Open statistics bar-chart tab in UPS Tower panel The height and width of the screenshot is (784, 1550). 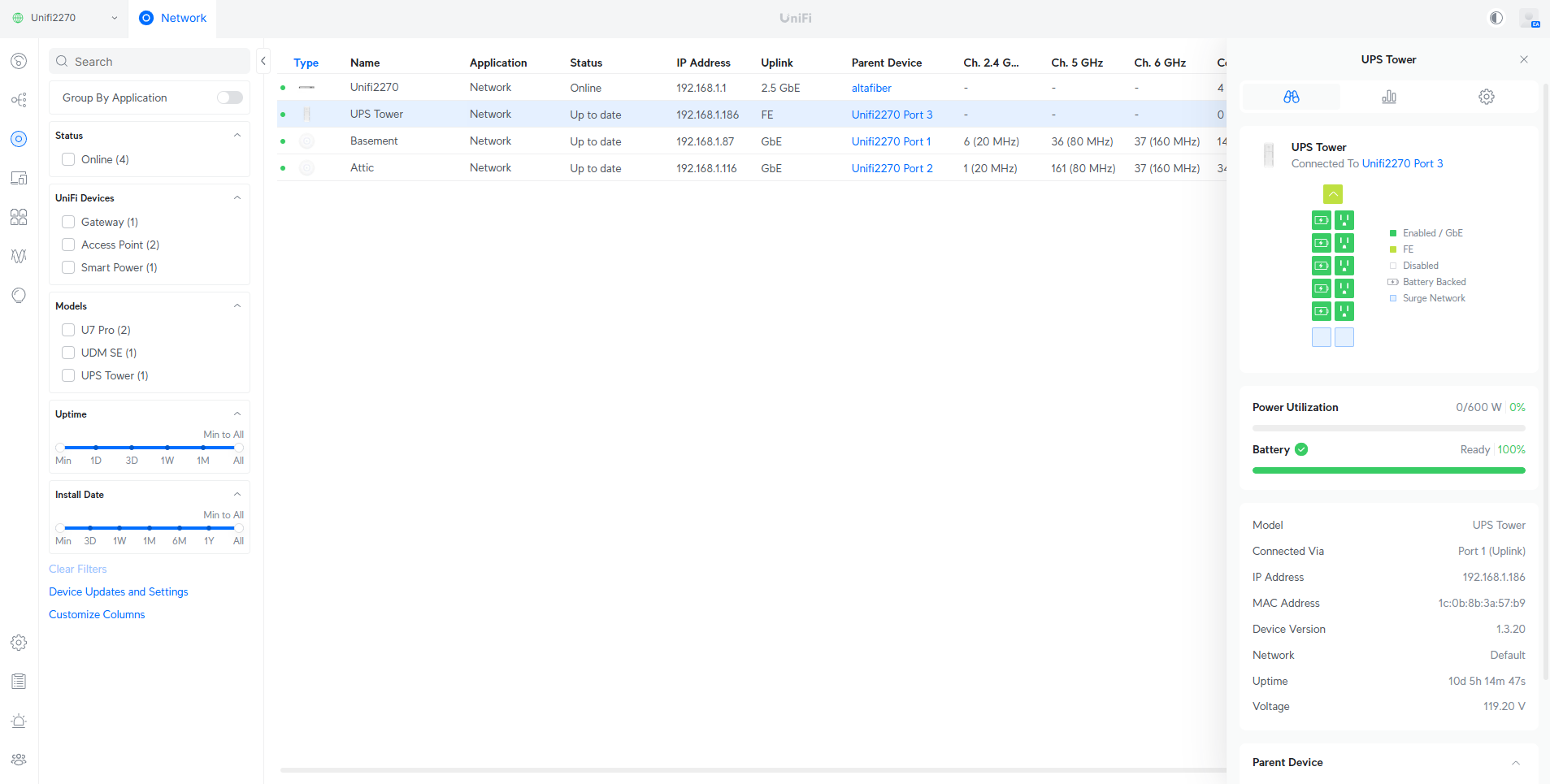coord(1388,97)
